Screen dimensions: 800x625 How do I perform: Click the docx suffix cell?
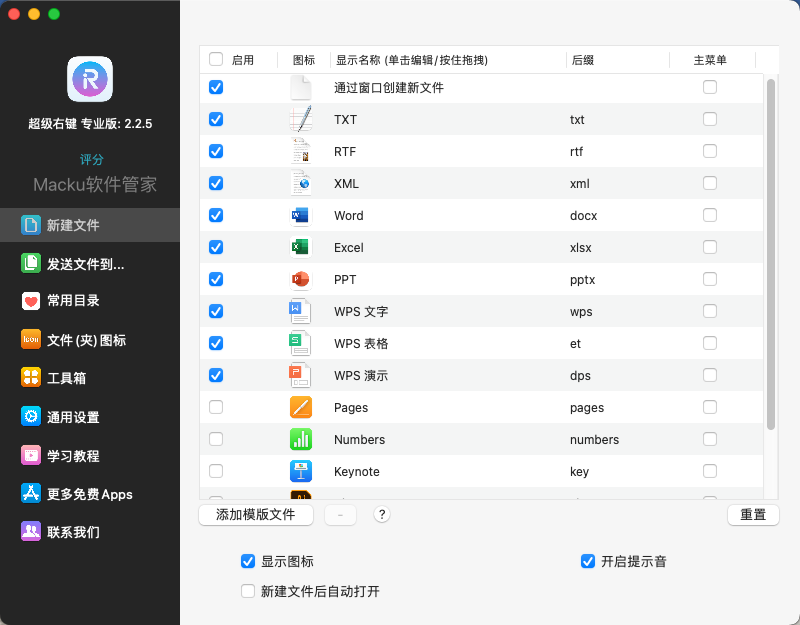tap(583, 216)
